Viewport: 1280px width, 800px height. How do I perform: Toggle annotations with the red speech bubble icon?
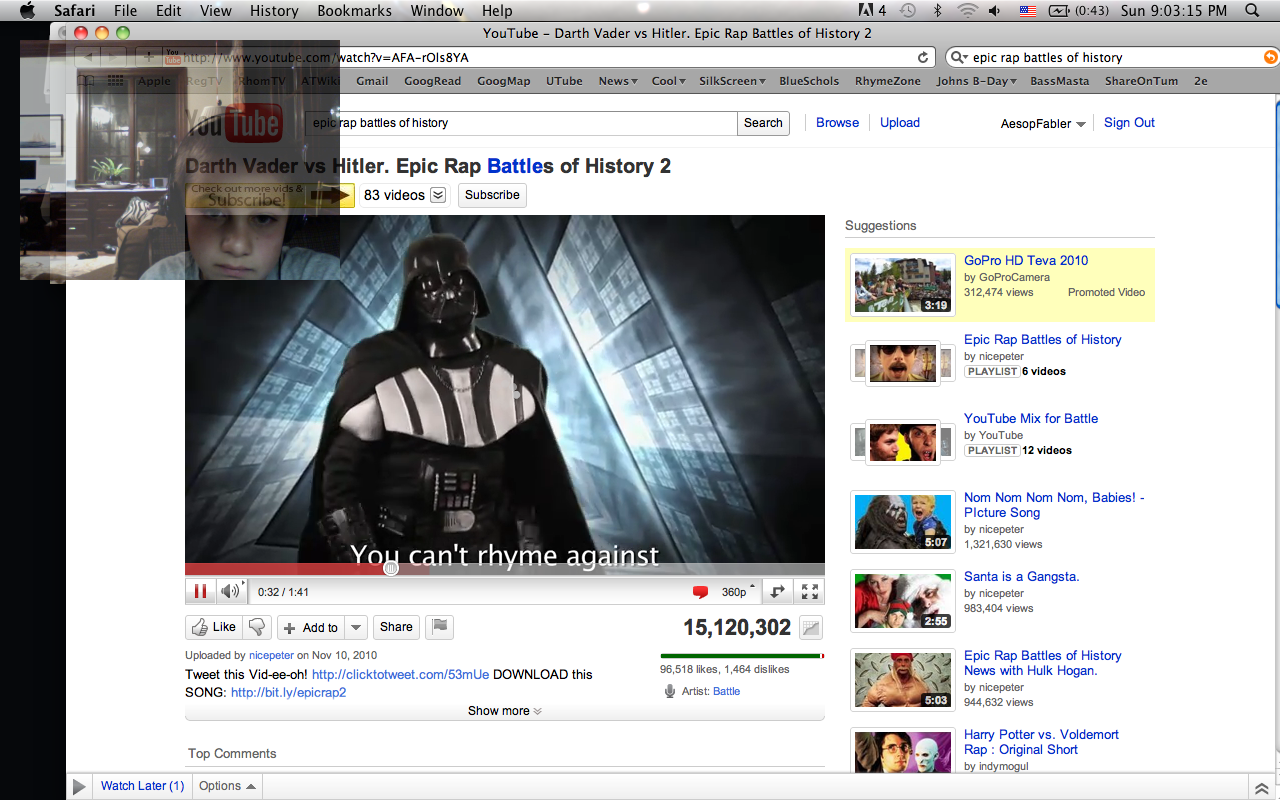click(x=700, y=592)
